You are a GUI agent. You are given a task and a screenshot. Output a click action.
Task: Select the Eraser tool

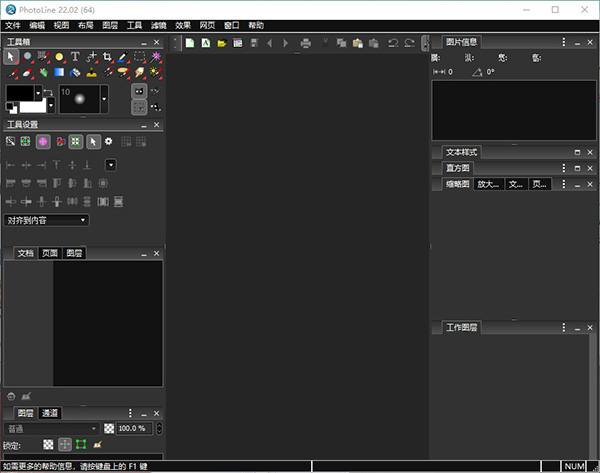pyautogui.click(x=27, y=72)
